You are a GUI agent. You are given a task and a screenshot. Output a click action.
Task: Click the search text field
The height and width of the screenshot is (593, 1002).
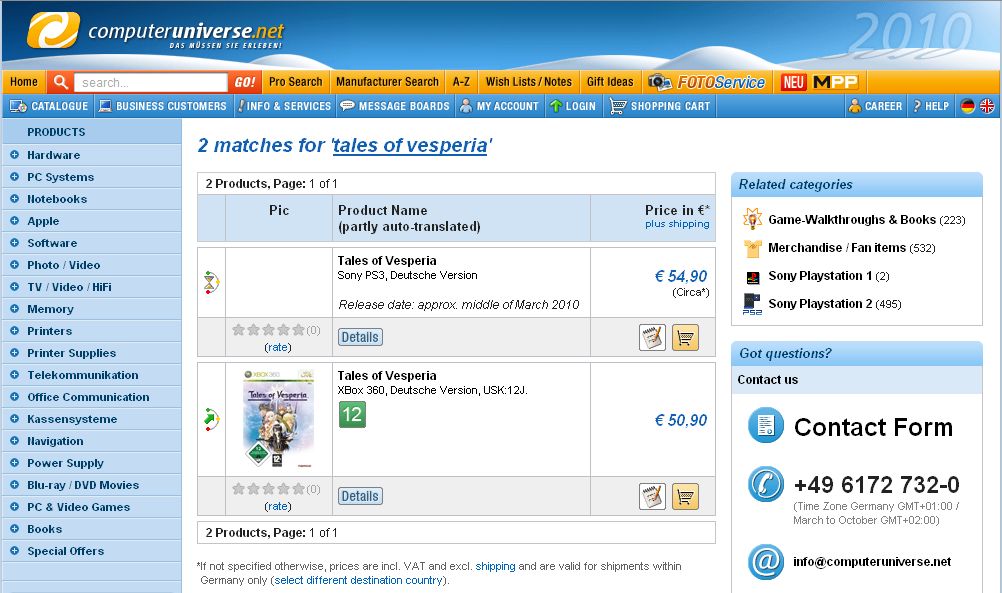(x=150, y=82)
